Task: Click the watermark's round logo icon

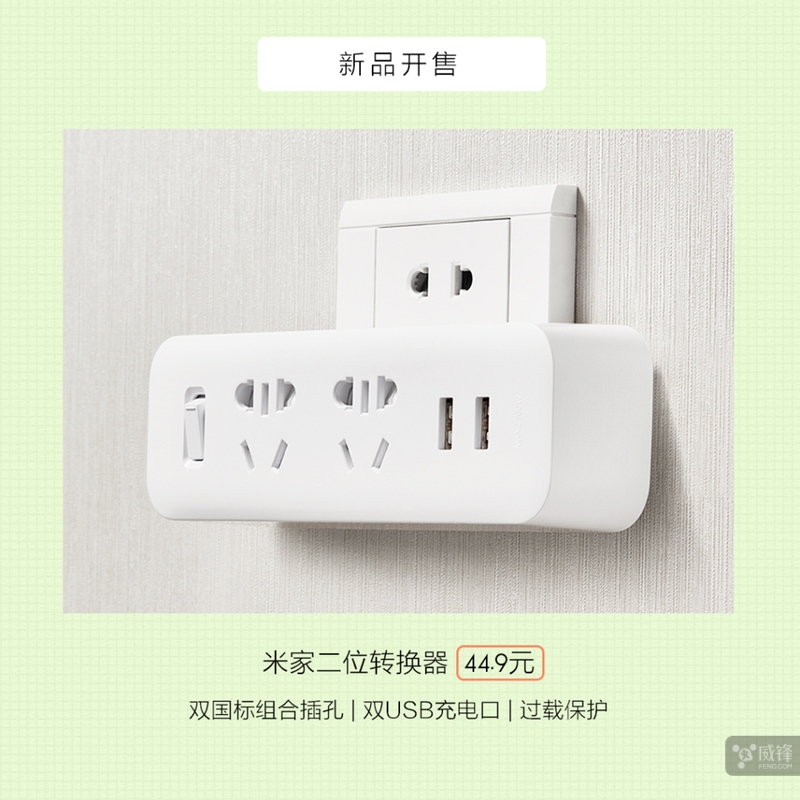Action: point(744,756)
